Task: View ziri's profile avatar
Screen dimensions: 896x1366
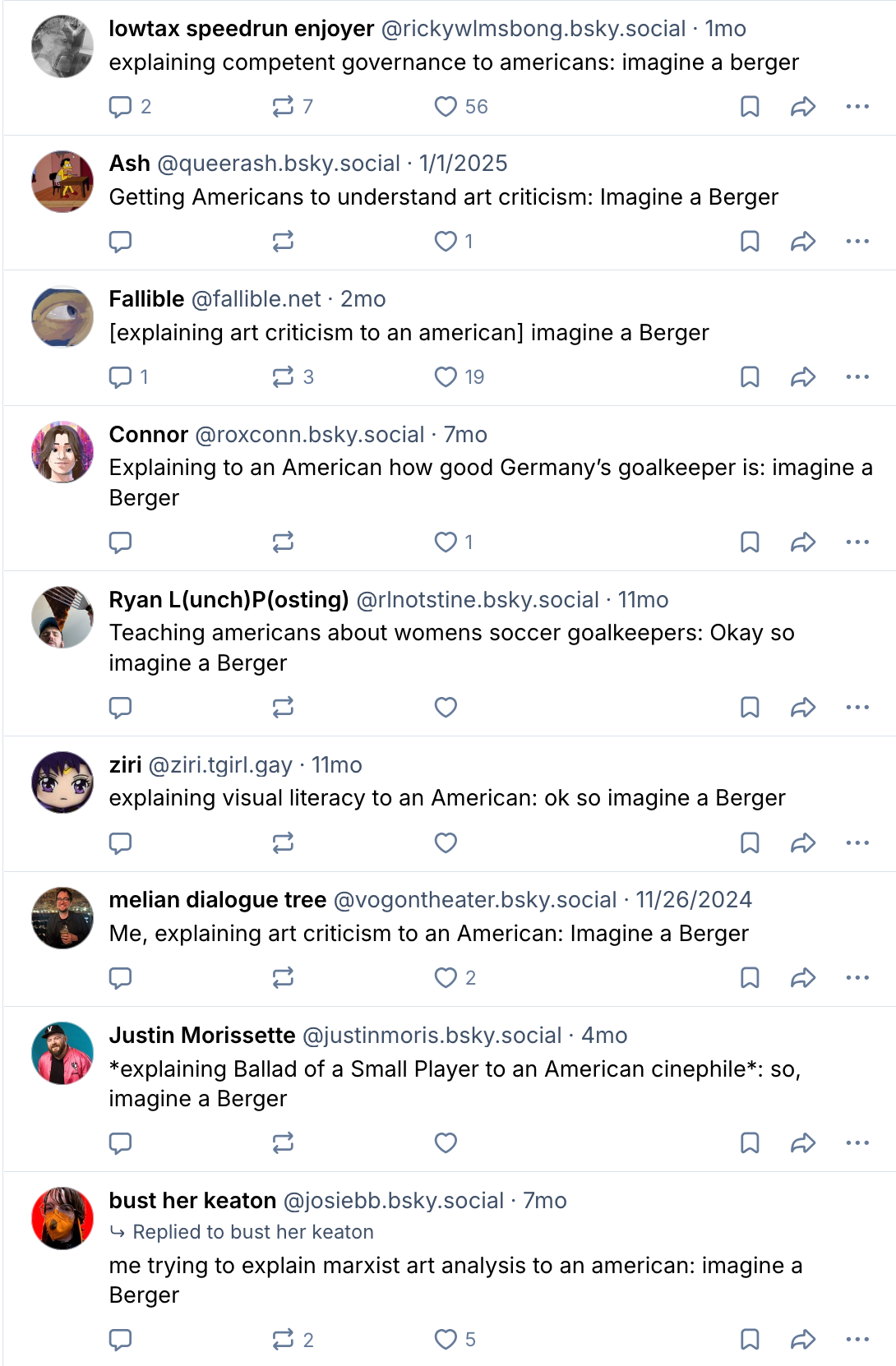Action: coord(62,782)
